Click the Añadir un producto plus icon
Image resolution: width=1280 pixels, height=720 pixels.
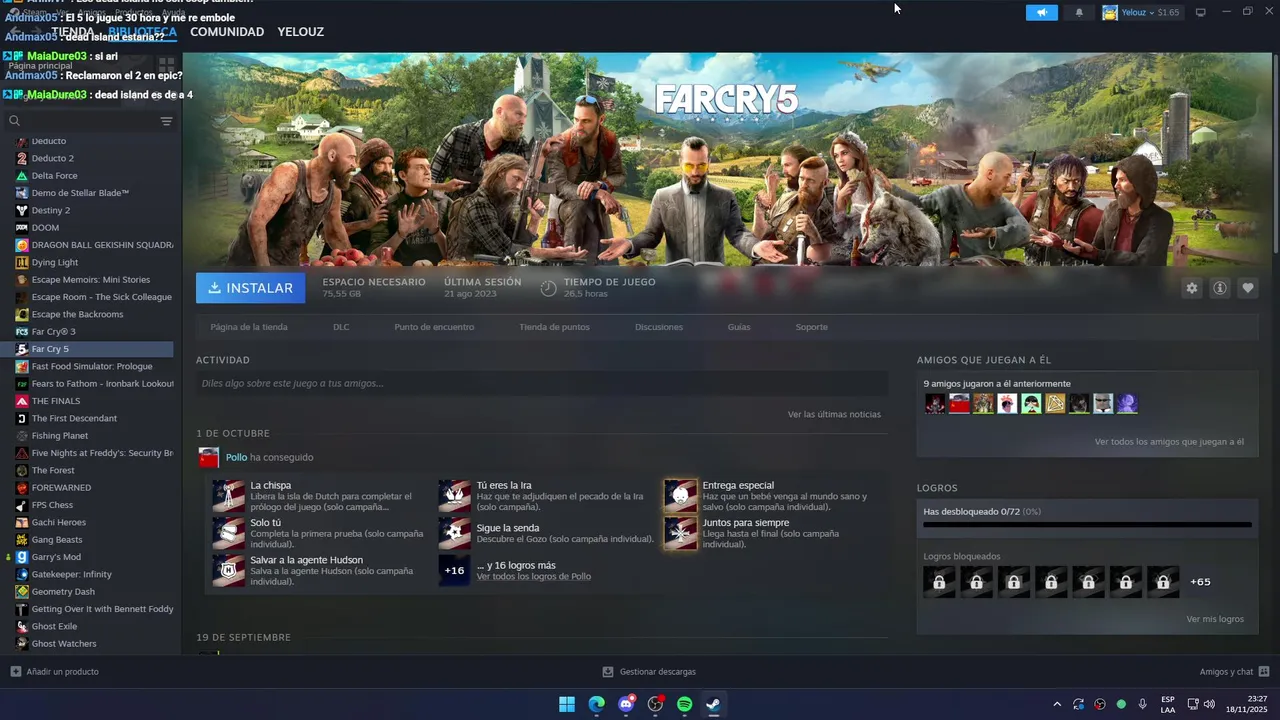(x=15, y=672)
